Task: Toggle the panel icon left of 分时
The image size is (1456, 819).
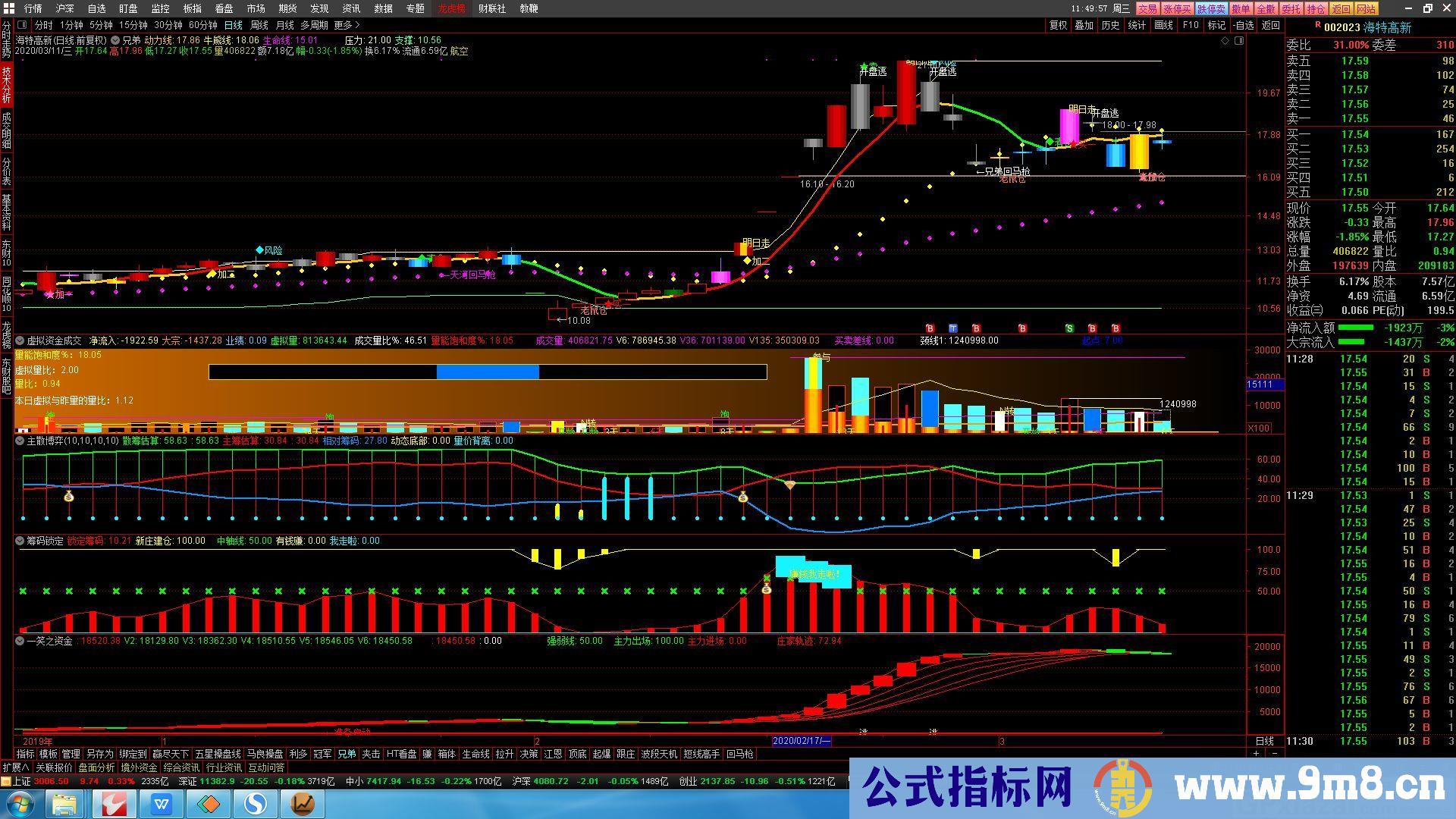Action: [23, 25]
